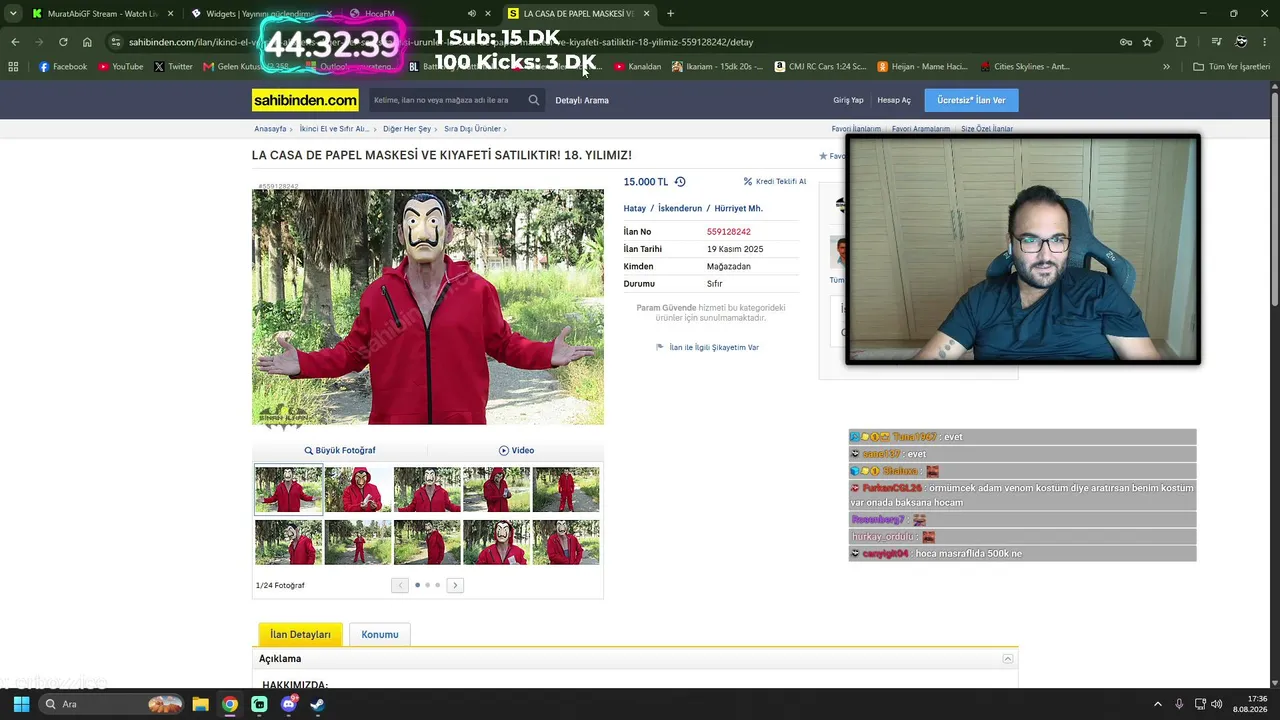Viewport: 1280px width, 720px height.
Task: Open Size Özel İlanlar link
Action: [987, 129]
